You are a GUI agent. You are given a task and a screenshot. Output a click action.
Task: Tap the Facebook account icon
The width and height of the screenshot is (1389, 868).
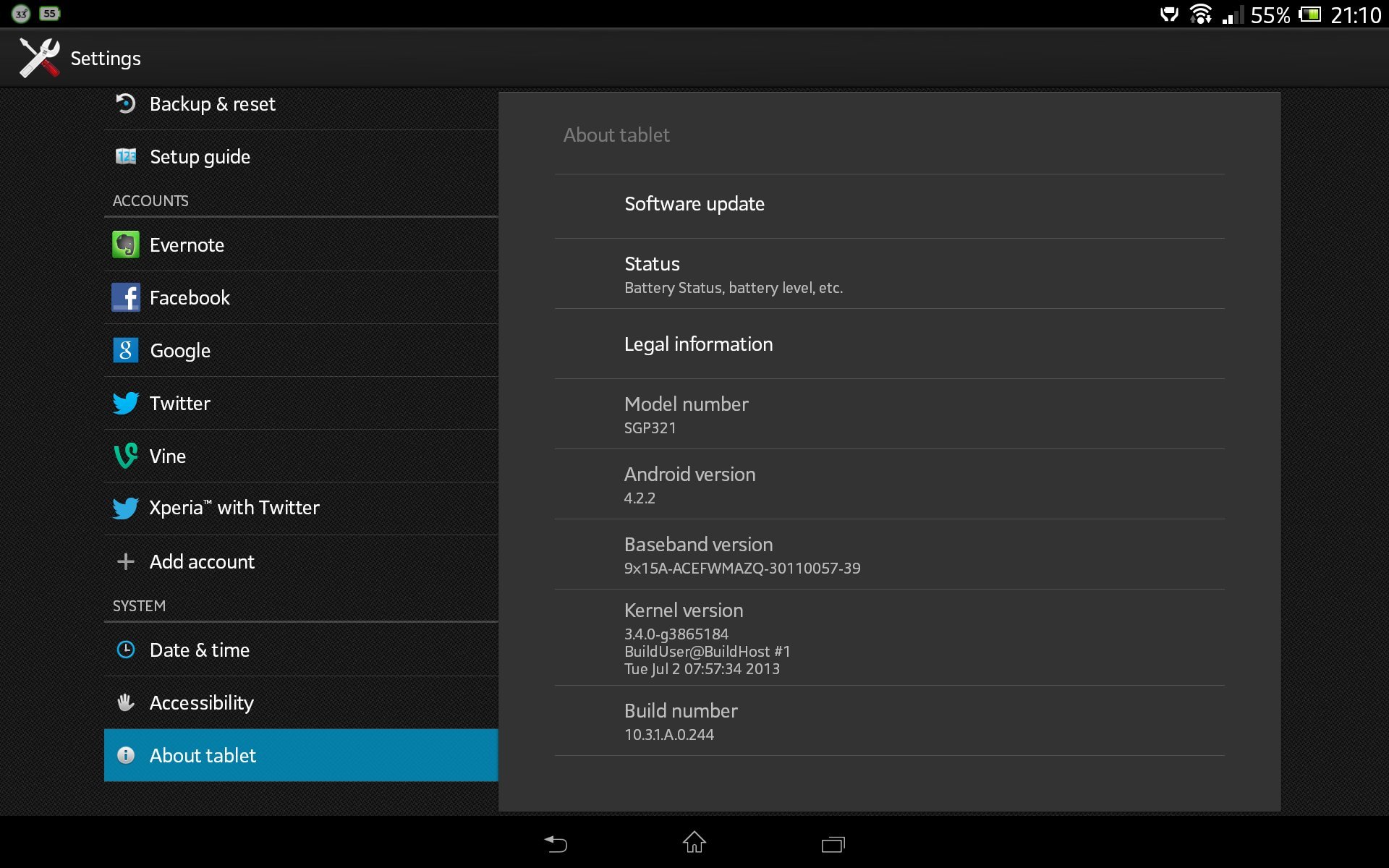click(x=126, y=297)
